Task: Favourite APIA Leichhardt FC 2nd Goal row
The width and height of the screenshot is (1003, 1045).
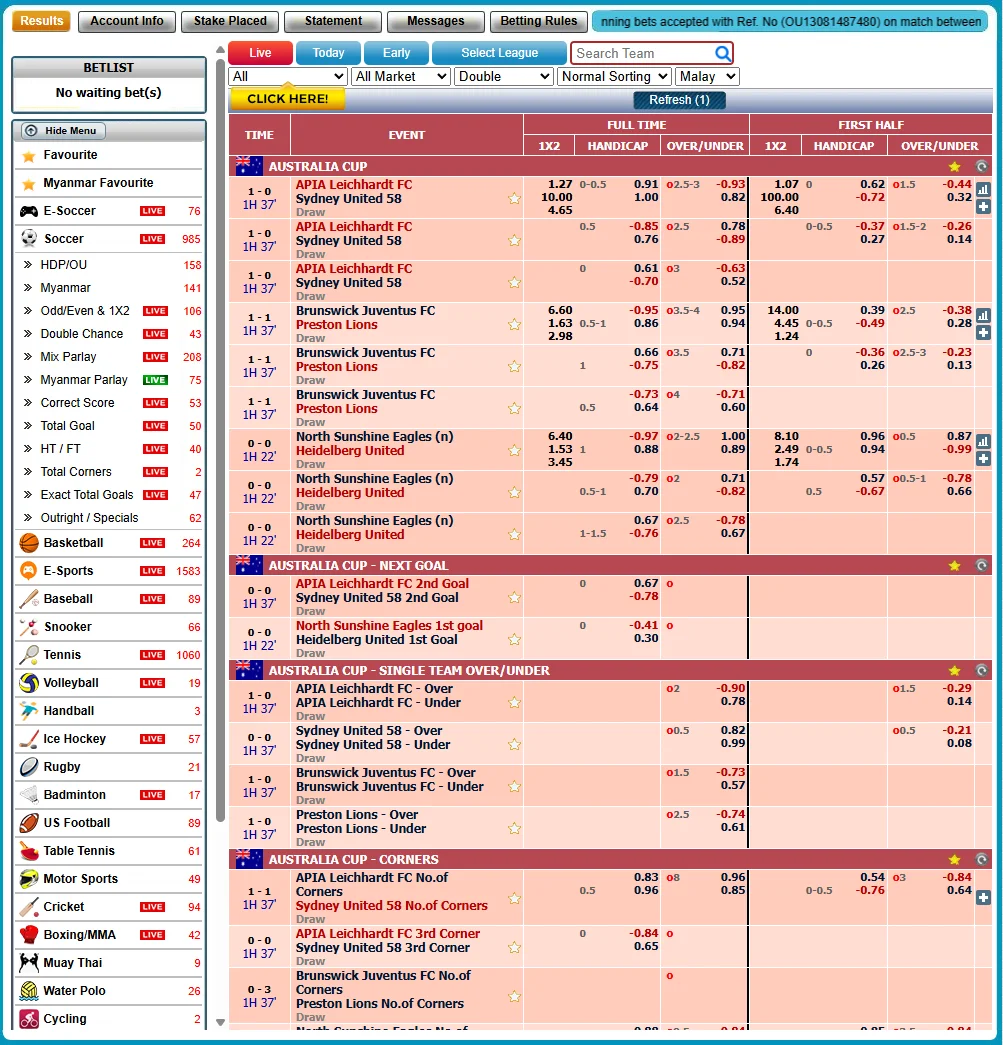Action: [x=514, y=598]
